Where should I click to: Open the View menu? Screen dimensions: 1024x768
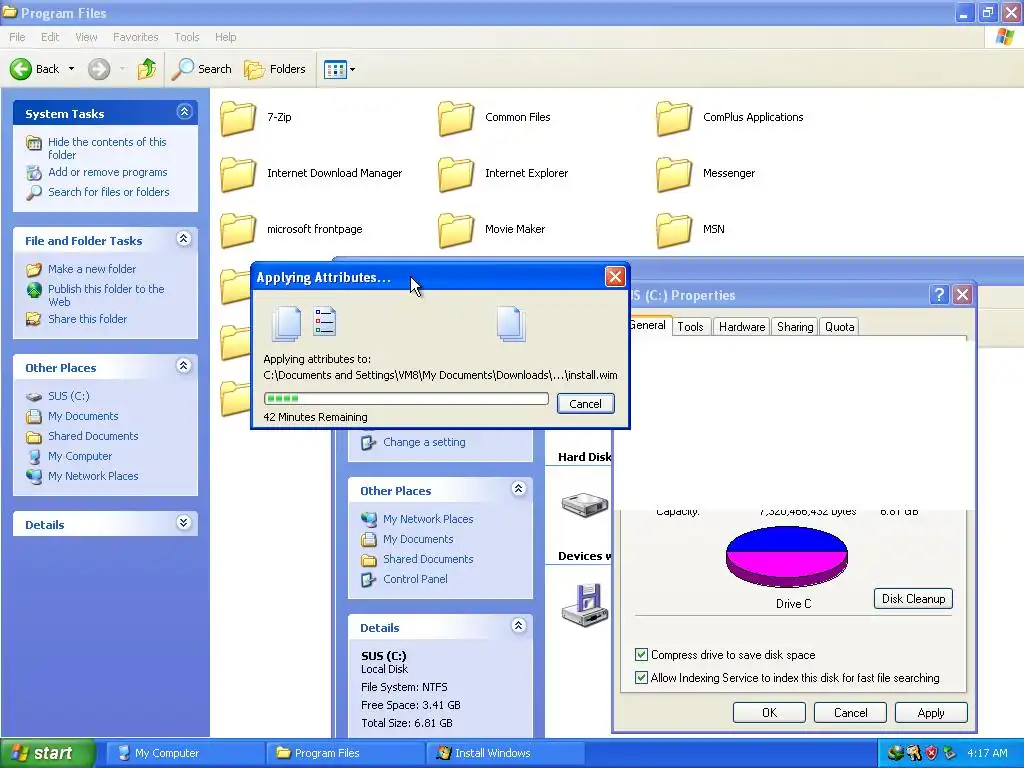pos(86,37)
